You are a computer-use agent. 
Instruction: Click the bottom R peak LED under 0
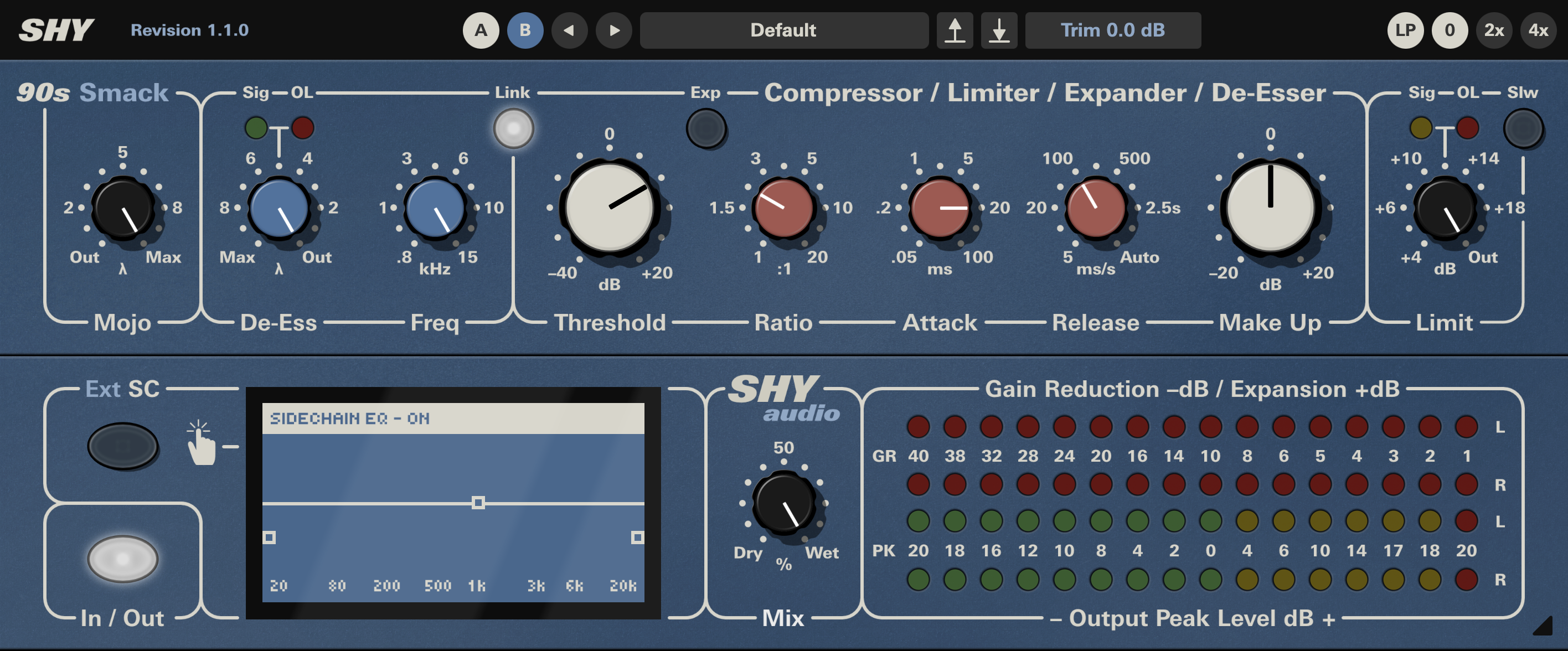[1211, 579]
